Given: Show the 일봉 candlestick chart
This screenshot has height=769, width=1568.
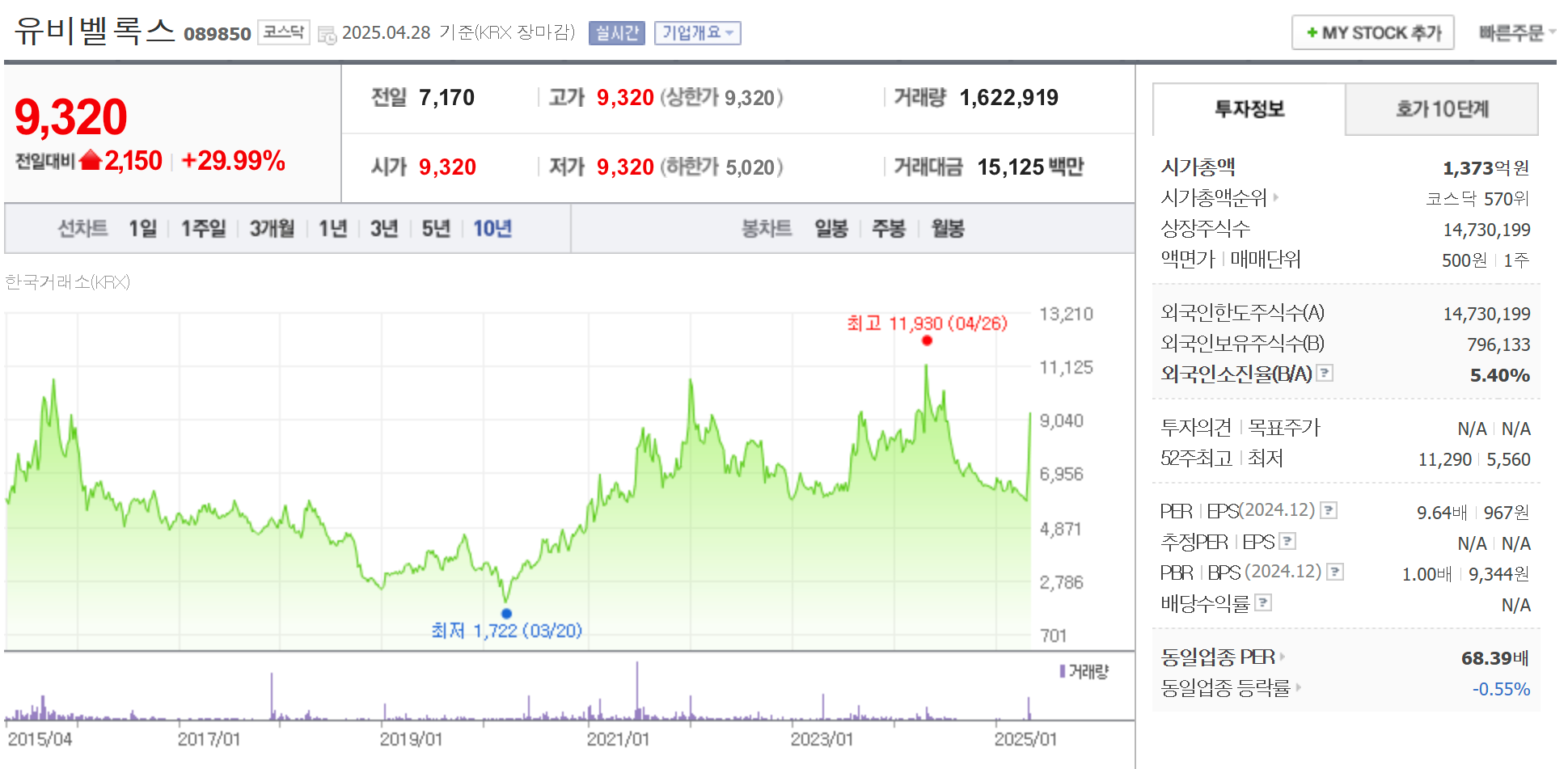Looking at the screenshot, I should tap(831, 228).
